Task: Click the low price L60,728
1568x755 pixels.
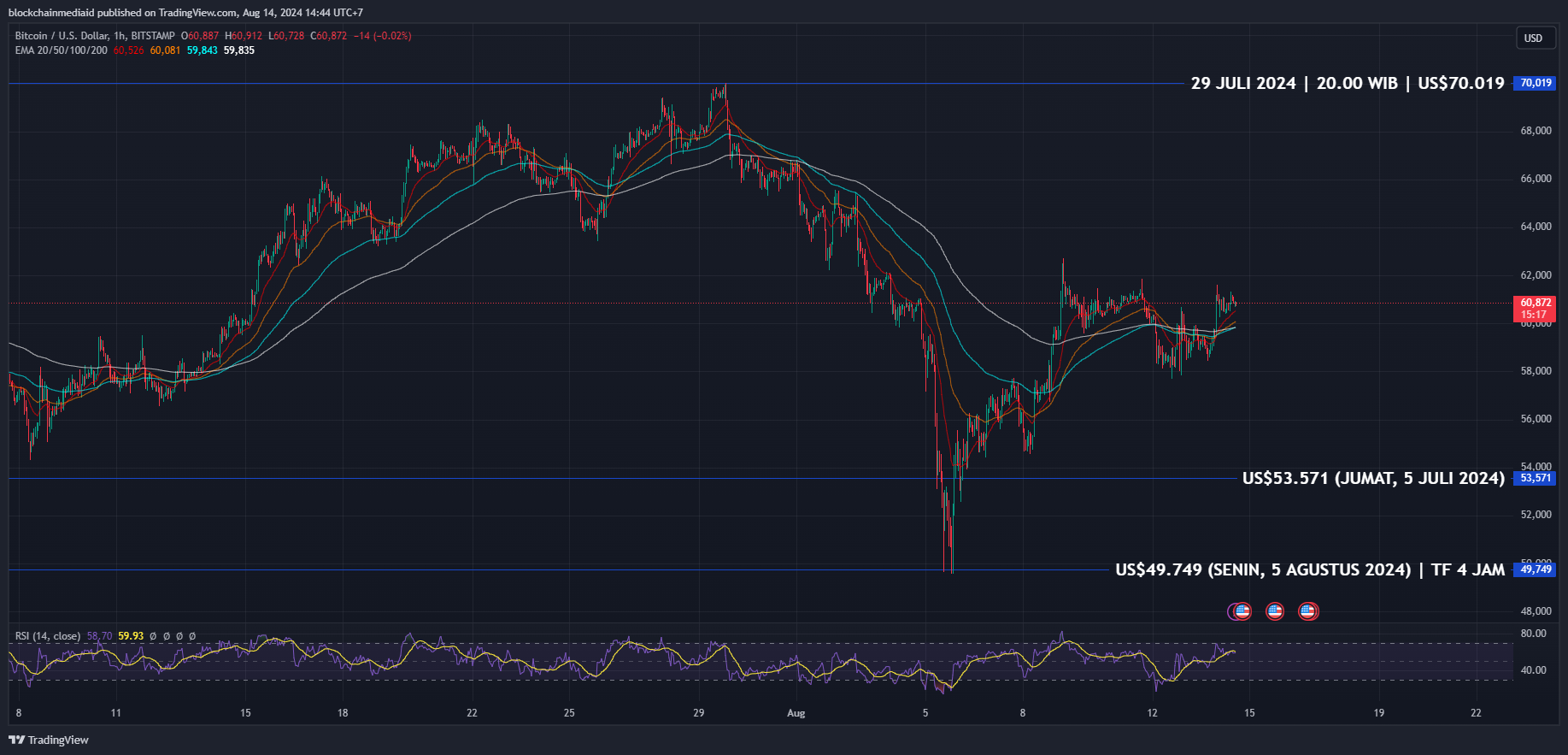Action: [x=286, y=36]
